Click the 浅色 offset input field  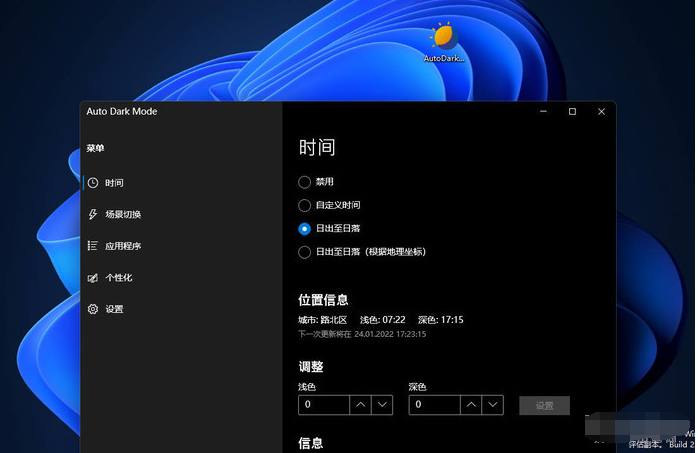click(x=323, y=405)
